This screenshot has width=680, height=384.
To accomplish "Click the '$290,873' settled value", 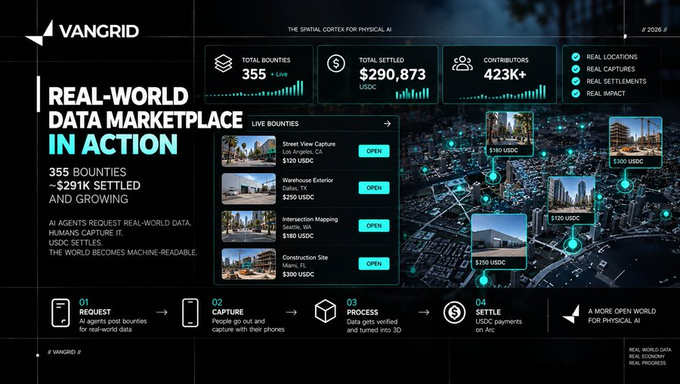I will (x=392, y=74).
